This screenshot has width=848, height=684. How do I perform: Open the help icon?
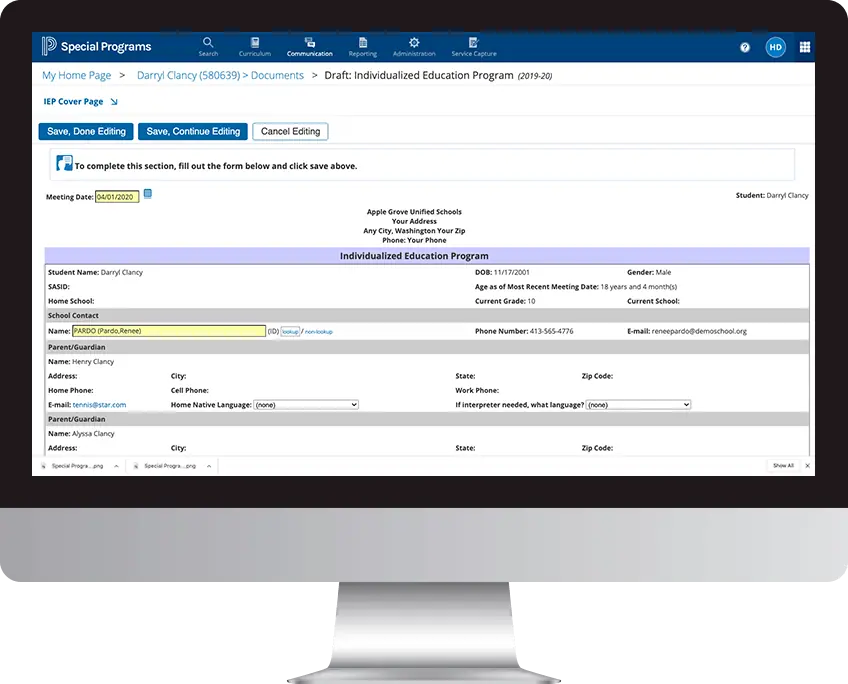[x=744, y=47]
